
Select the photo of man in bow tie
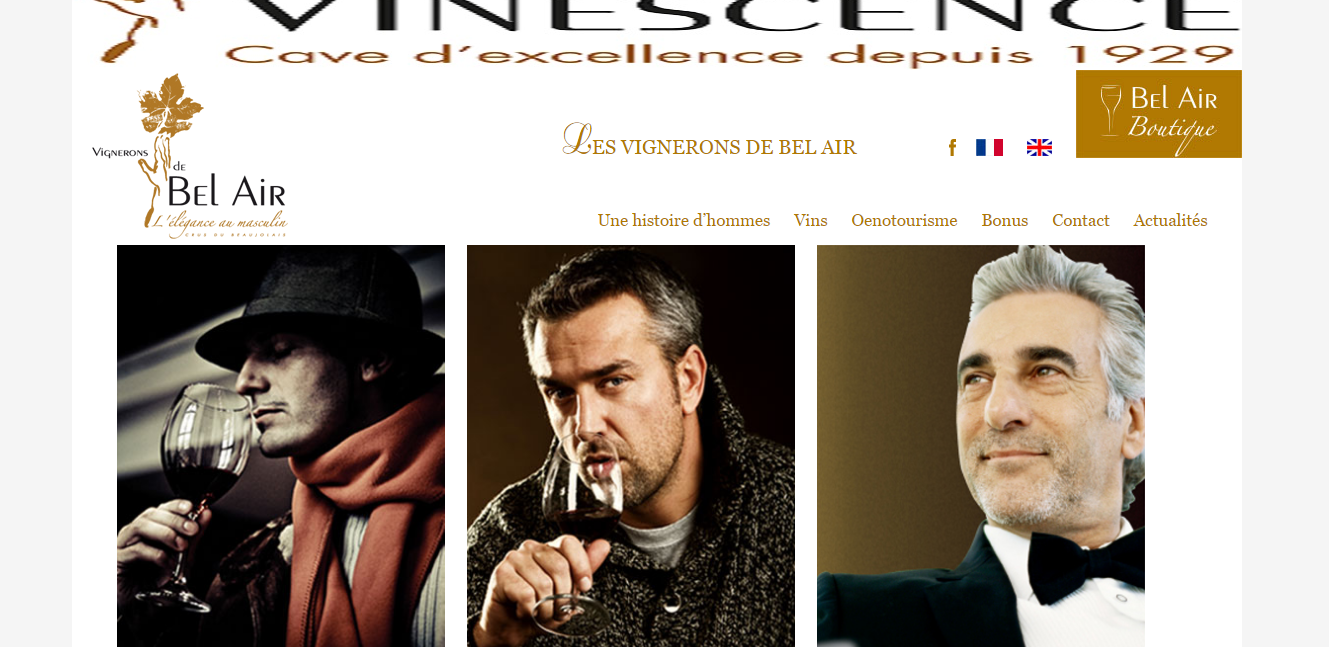(x=981, y=446)
